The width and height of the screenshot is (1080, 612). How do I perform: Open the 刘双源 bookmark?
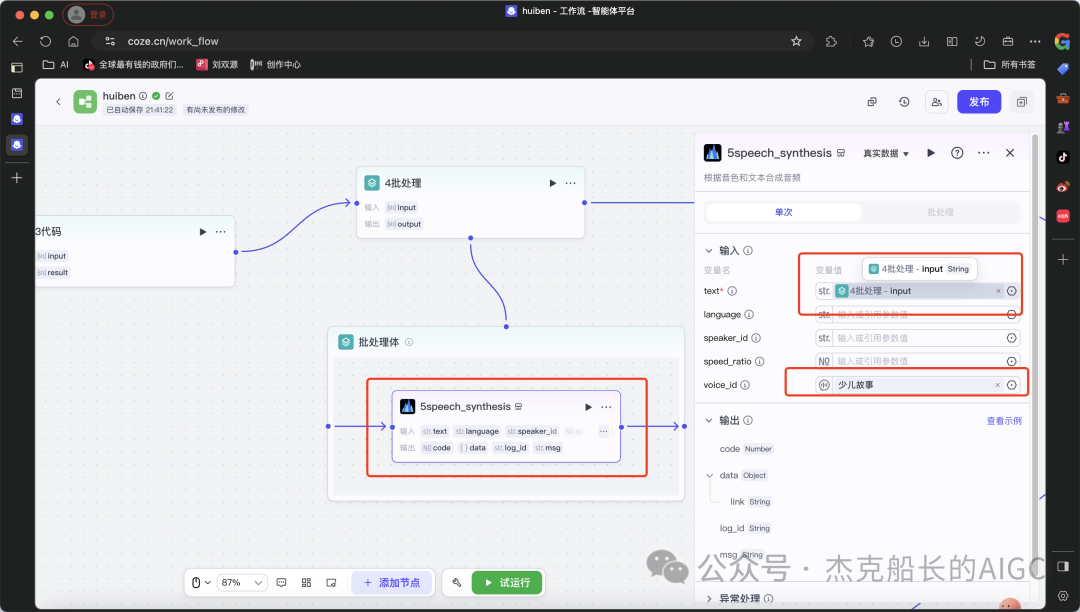coord(217,65)
